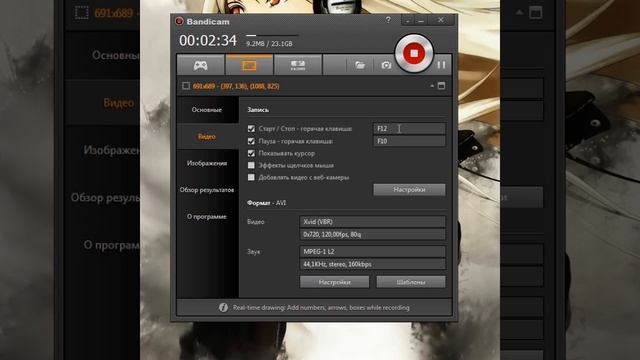Open format Настройки button near Шаблоны
This screenshot has height=360, width=640.
point(334,282)
